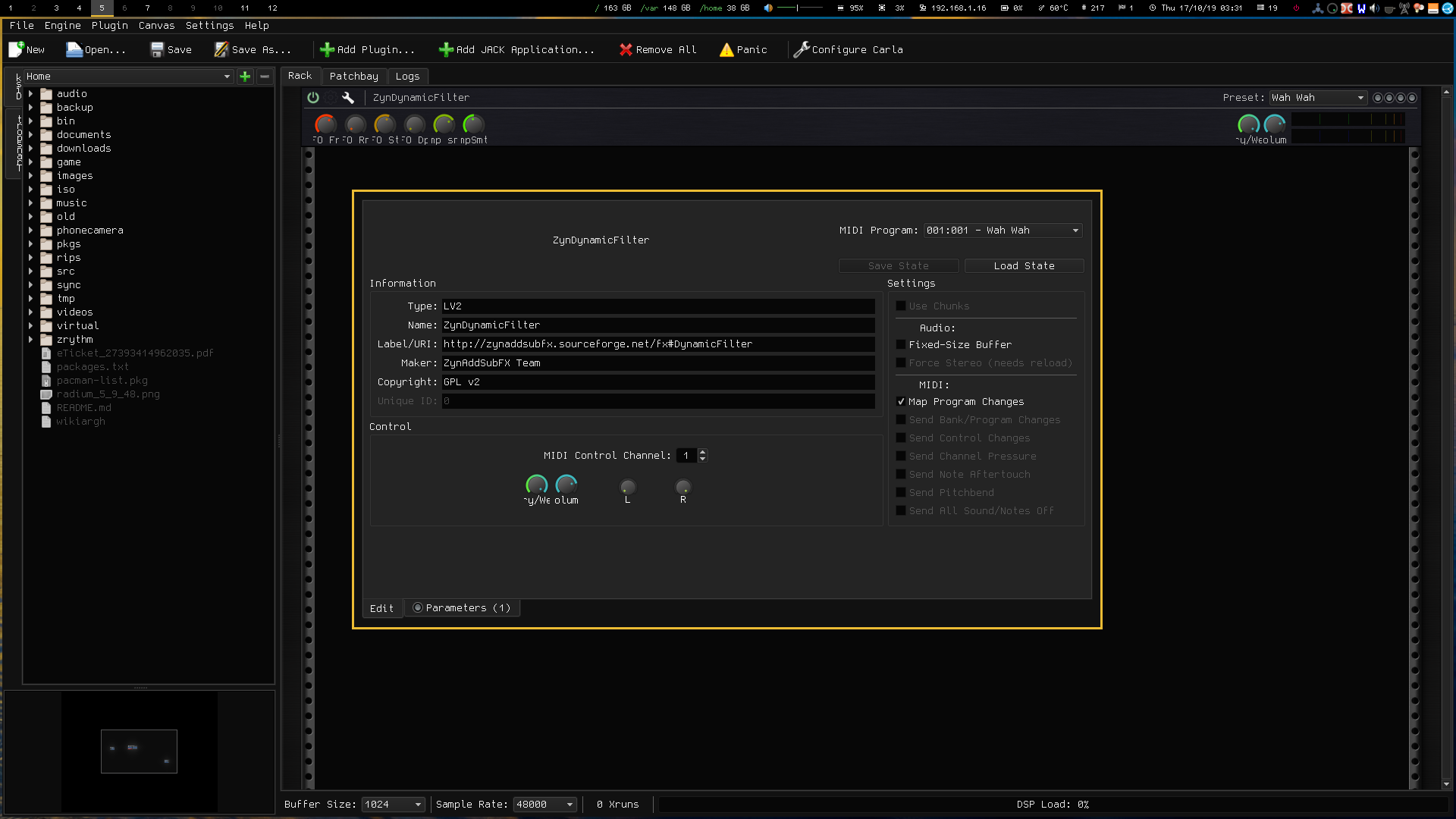
Task: Enable Fixed-Size Buffer checkbox
Action: [x=901, y=345]
